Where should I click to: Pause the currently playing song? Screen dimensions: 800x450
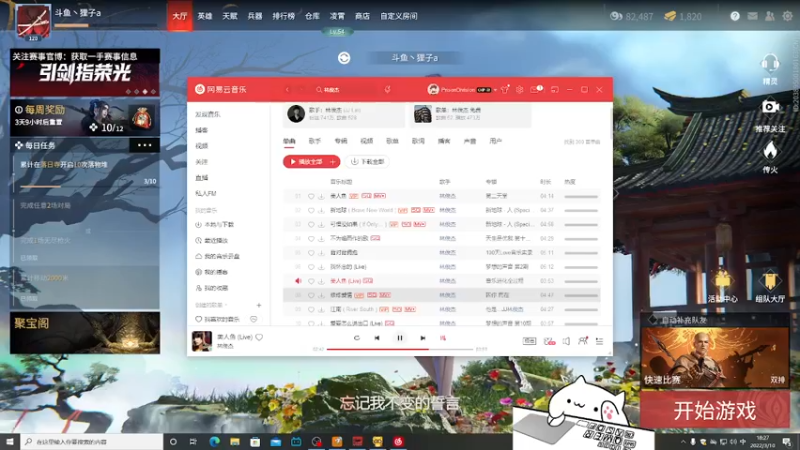pos(399,338)
